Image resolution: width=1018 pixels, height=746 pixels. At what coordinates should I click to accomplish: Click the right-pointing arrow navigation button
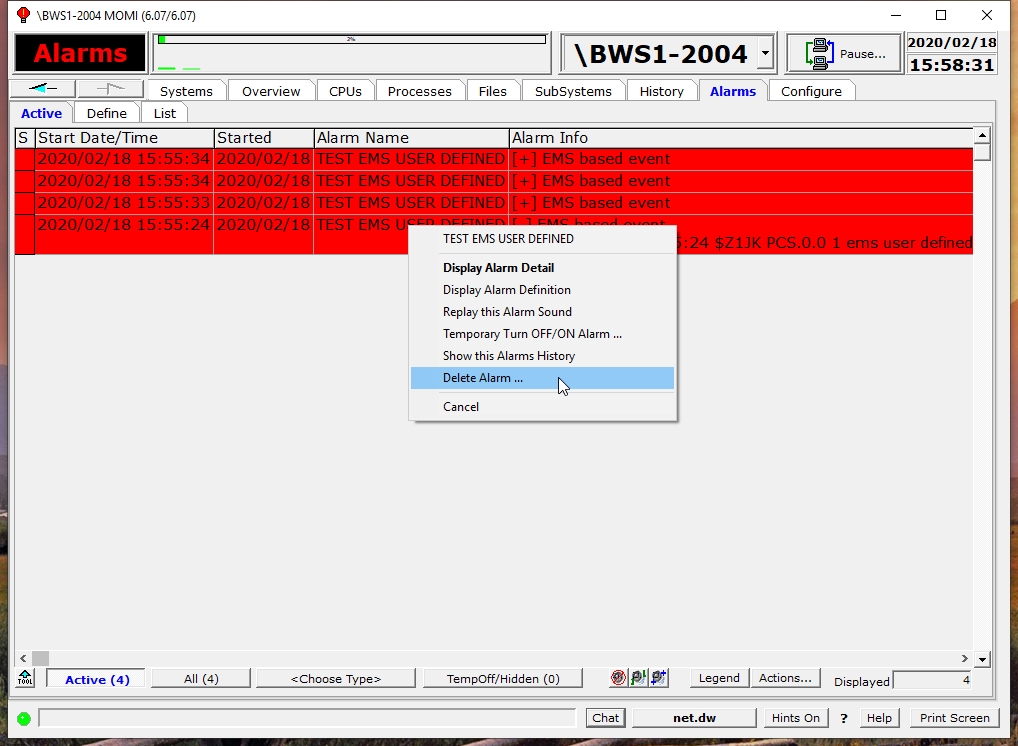[x=110, y=89]
